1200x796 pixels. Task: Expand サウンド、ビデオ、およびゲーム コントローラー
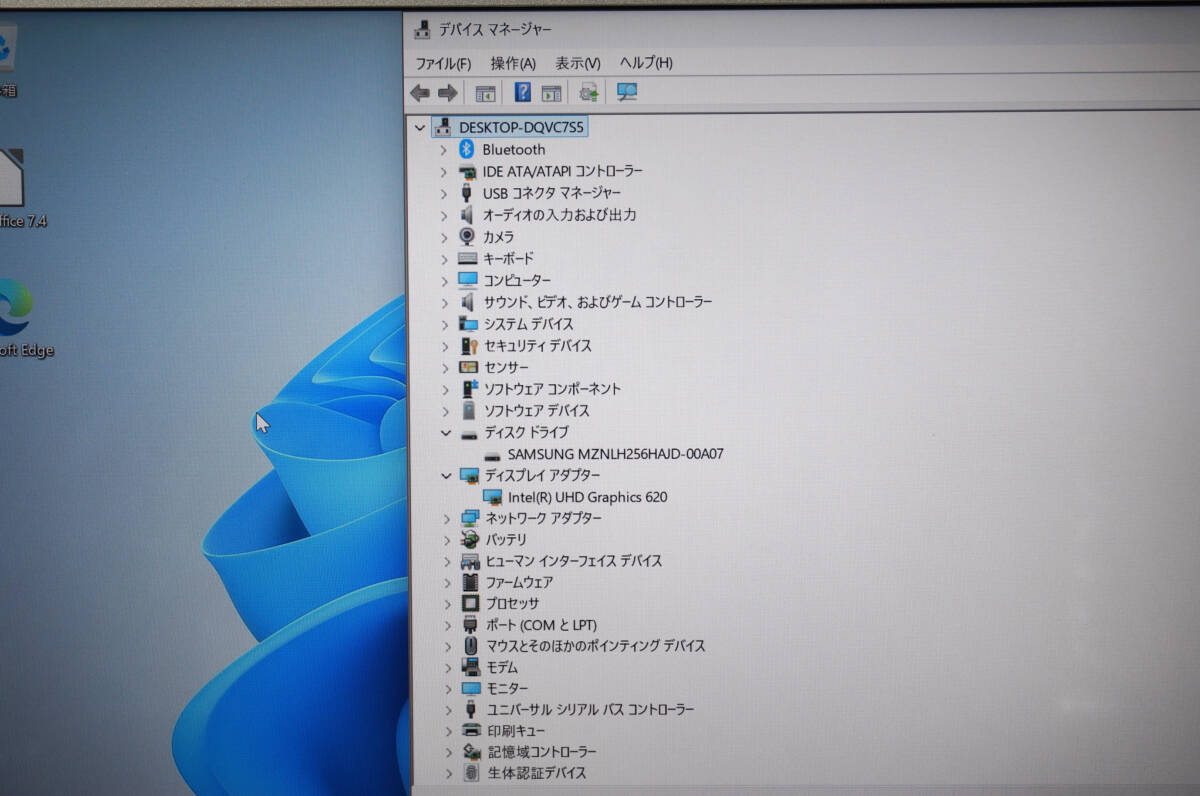point(445,302)
